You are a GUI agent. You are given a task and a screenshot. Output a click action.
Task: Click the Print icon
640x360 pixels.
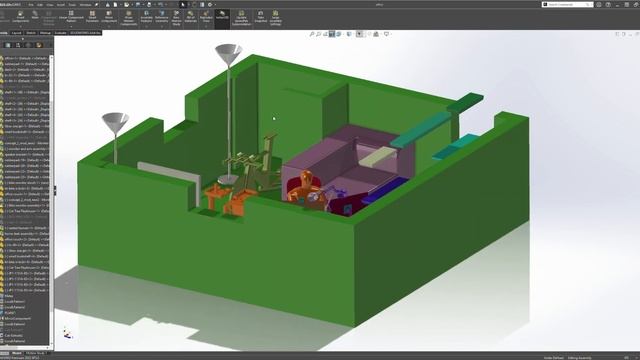click(x=149, y=4)
